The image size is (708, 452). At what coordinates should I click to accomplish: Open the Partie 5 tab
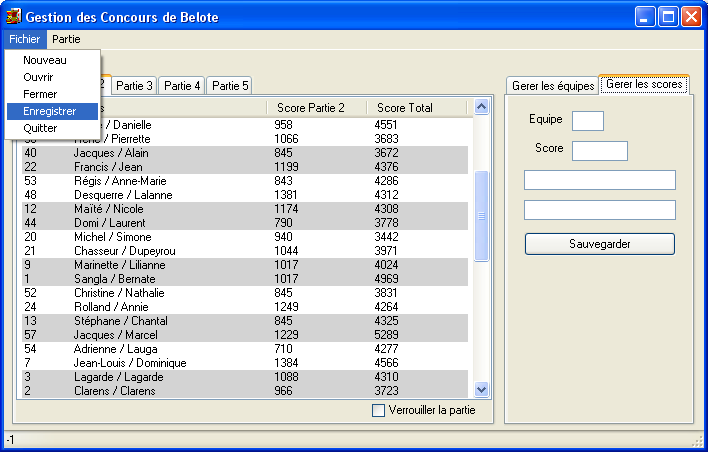click(230, 86)
